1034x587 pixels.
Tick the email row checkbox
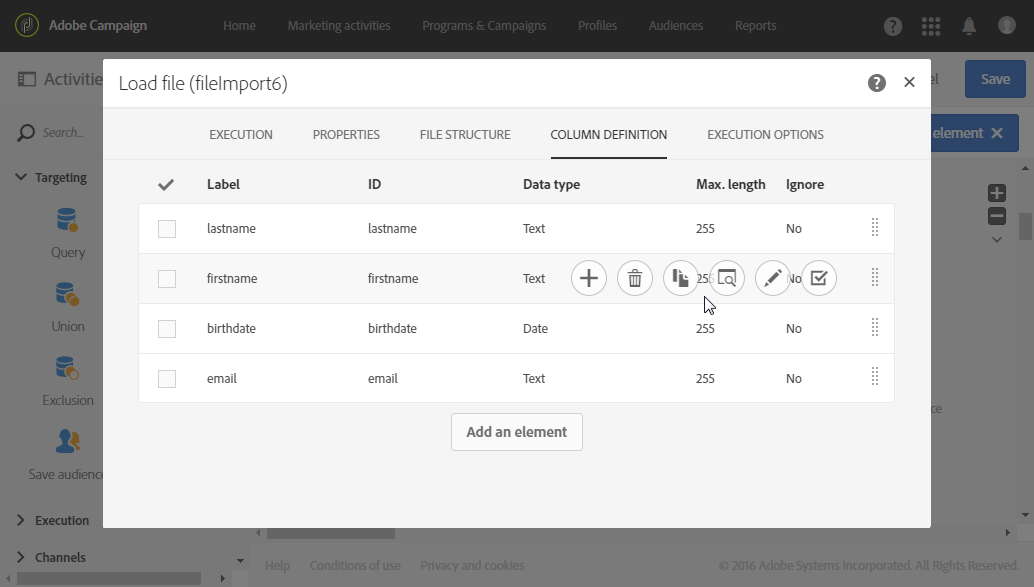coord(167,379)
